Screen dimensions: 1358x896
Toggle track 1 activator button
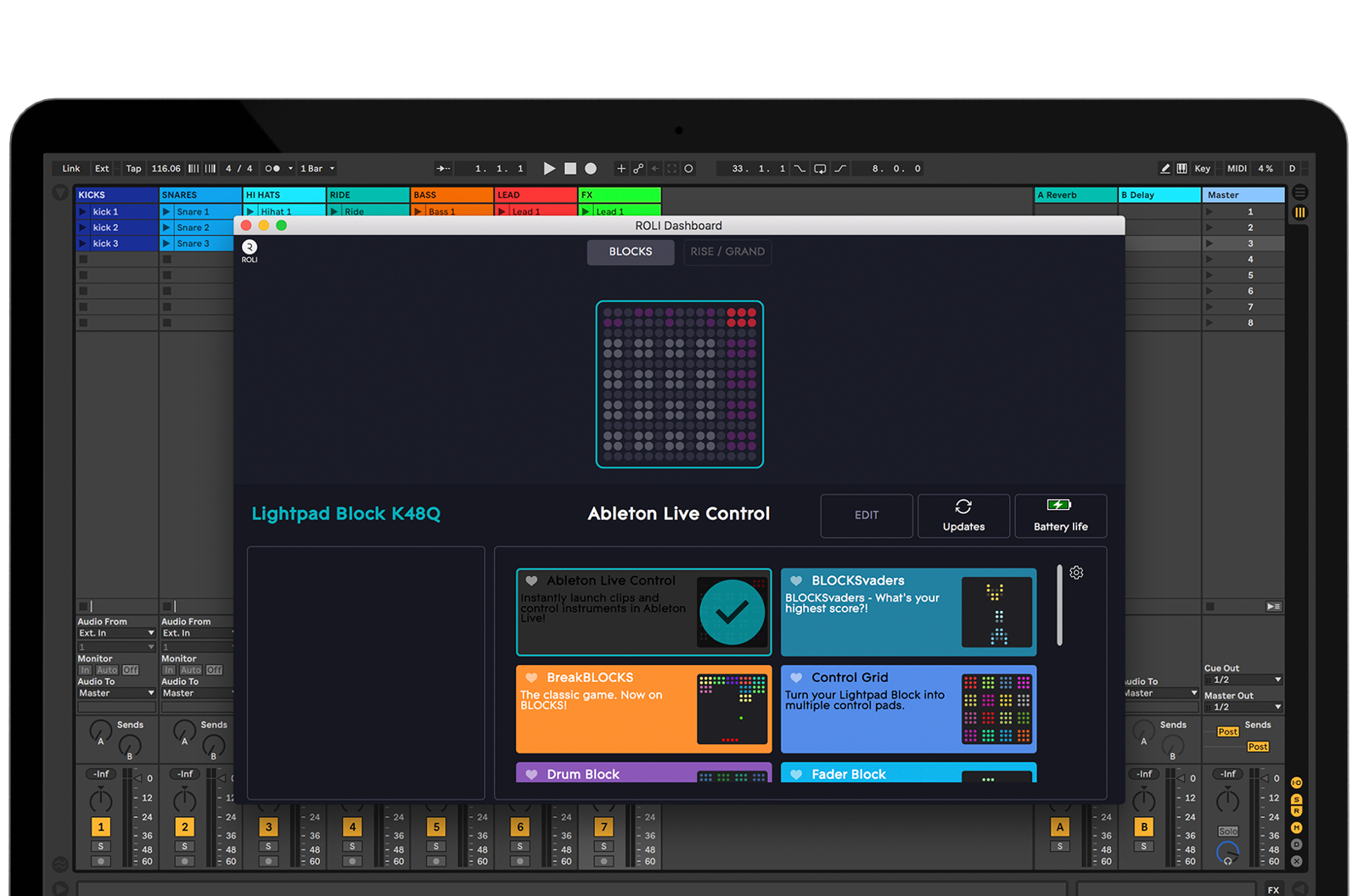click(x=101, y=827)
